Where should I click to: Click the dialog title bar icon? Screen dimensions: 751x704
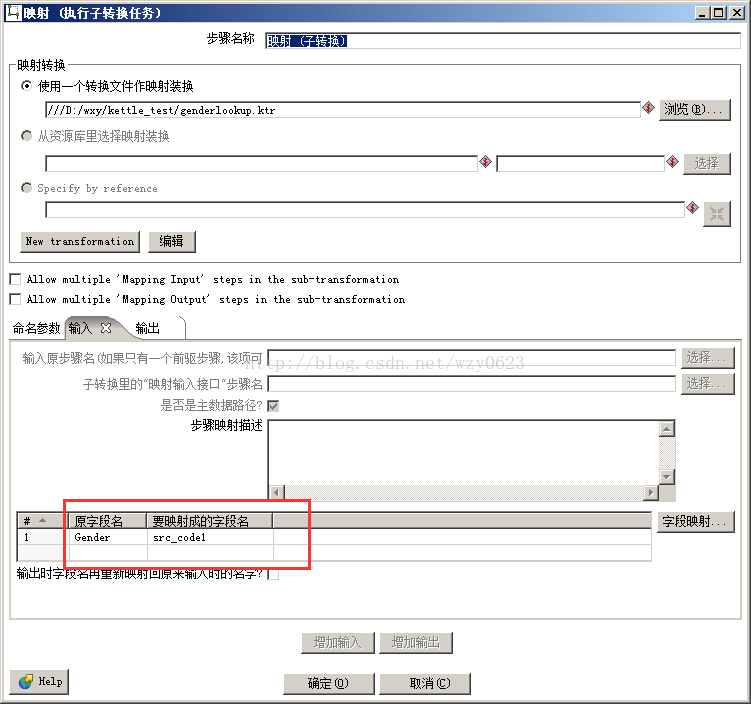coord(13,12)
